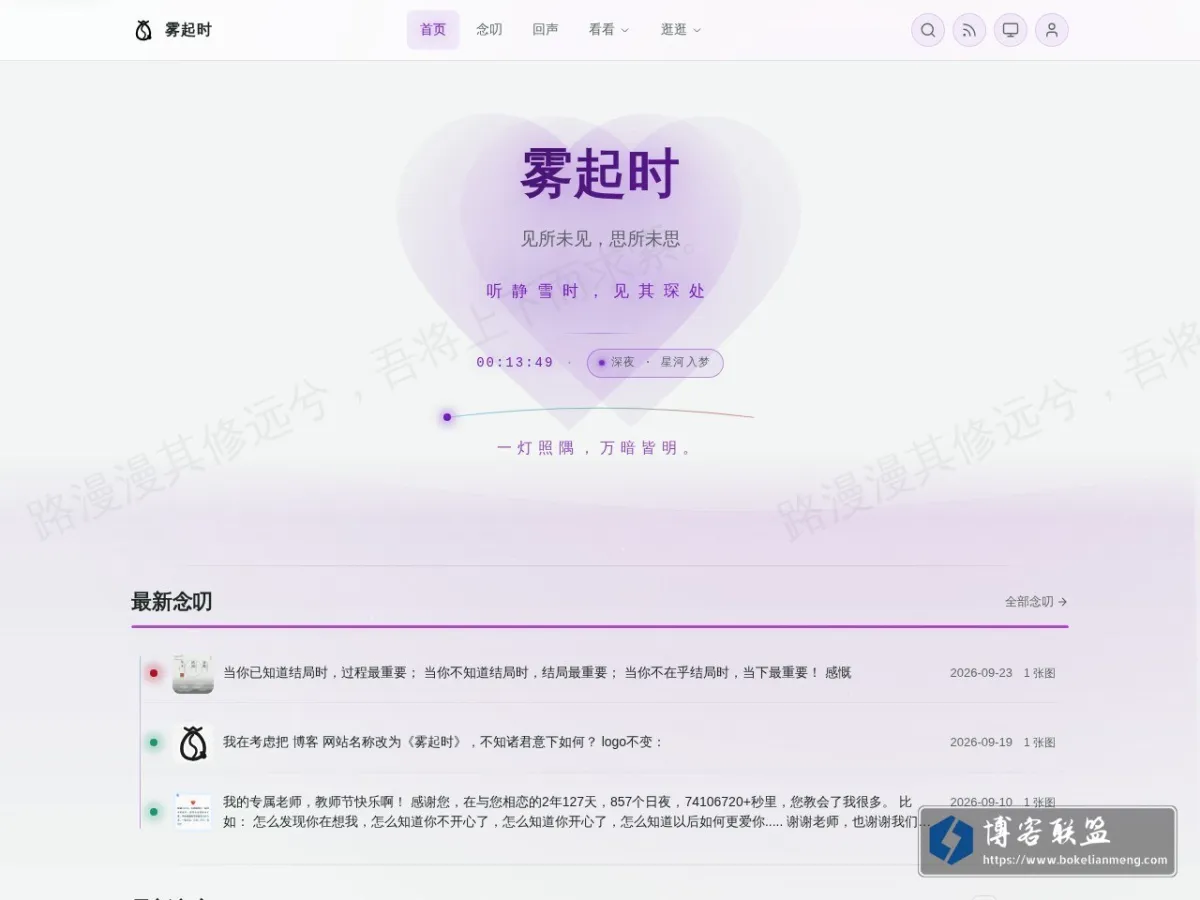Expand the 逛逛 dropdown menu
The height and width of the screenshot is (900, 1200).
pos(680,30)
